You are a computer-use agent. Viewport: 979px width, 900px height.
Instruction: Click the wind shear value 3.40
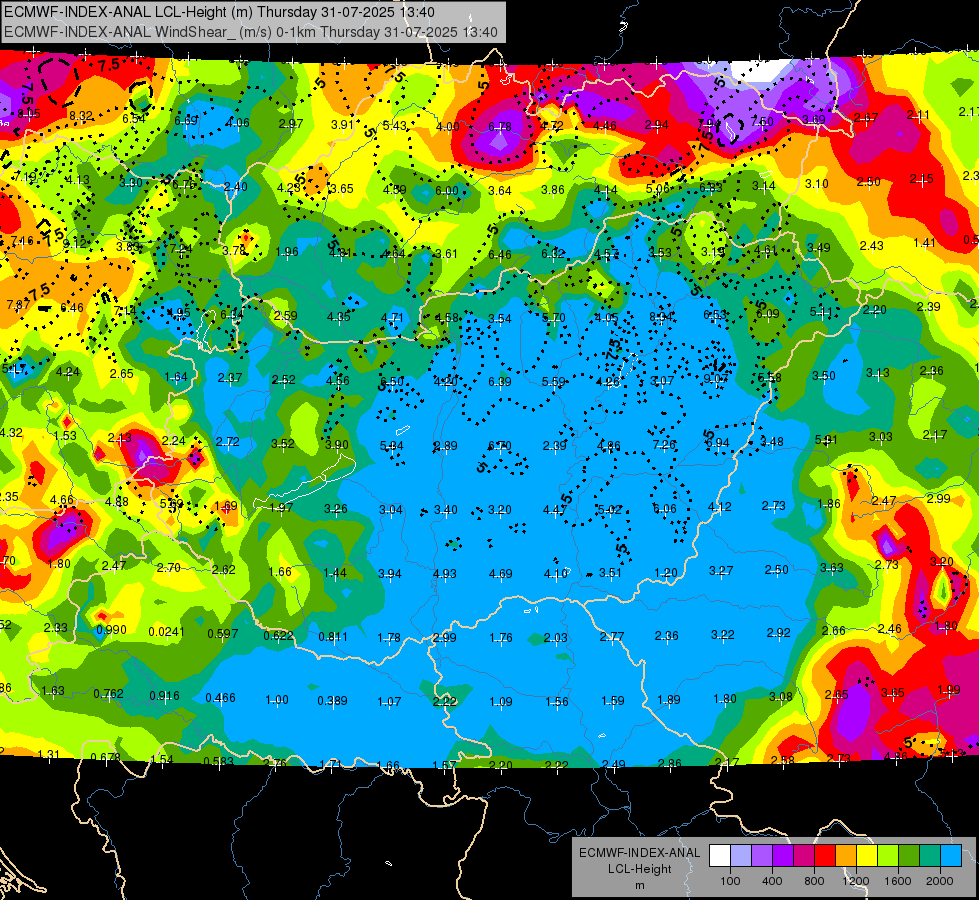coord(445,510)
